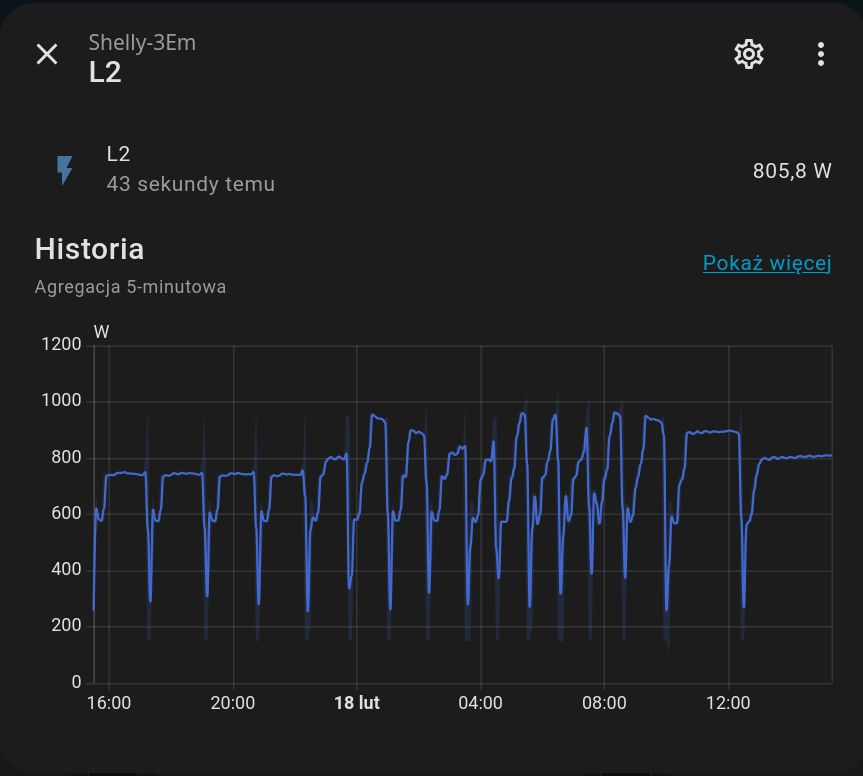863x776 pixels.
Task: Click the 'Shelly-3Em' device name
Action: click(142, 42)
